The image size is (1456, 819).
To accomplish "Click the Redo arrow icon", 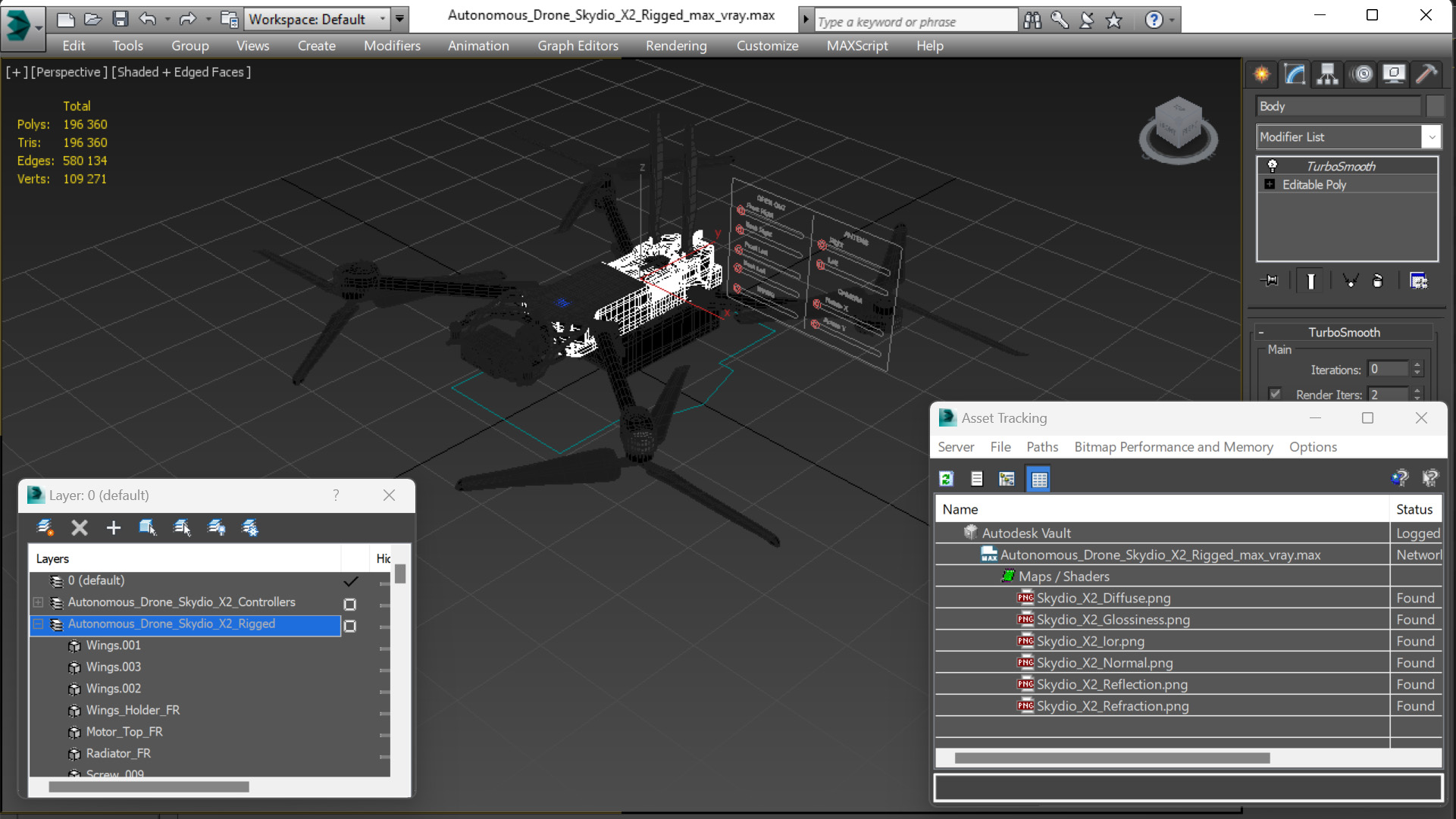I will (187, 19).
